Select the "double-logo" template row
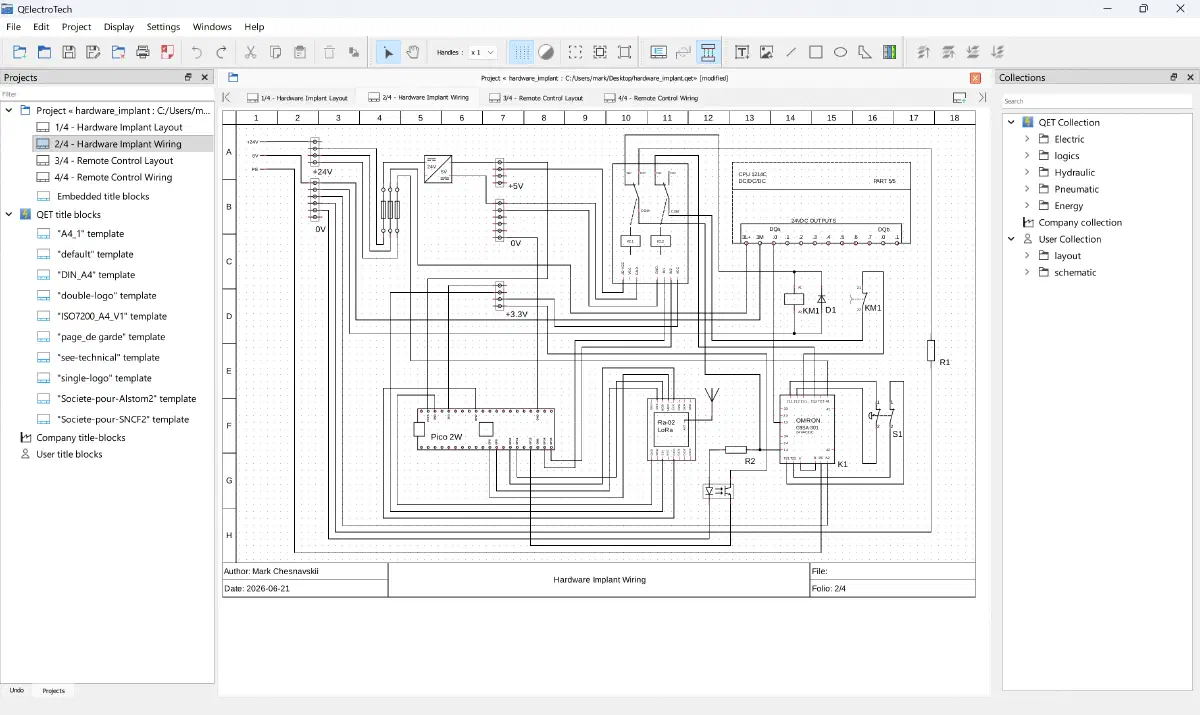The width and height of the screenshot is (1200, 715). click(106, 295)
